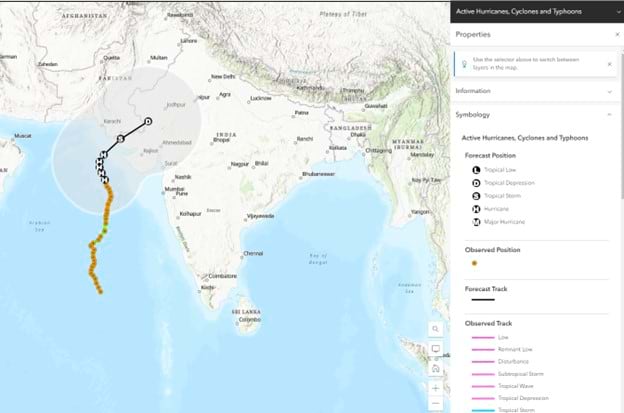Select the Properties panel heading

pyautogui.click(x=473, y=35)
